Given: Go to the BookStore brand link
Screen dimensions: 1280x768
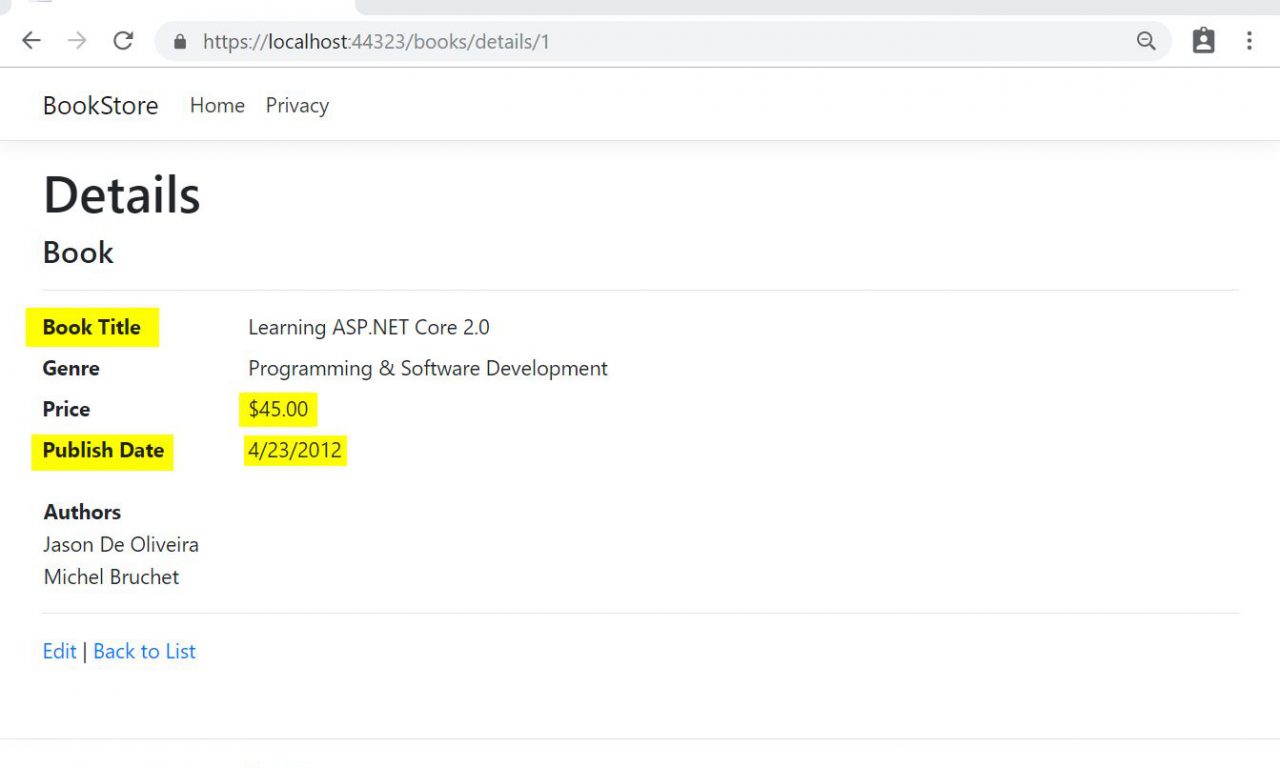Looking at the screenshot, I should coord(100,106).
